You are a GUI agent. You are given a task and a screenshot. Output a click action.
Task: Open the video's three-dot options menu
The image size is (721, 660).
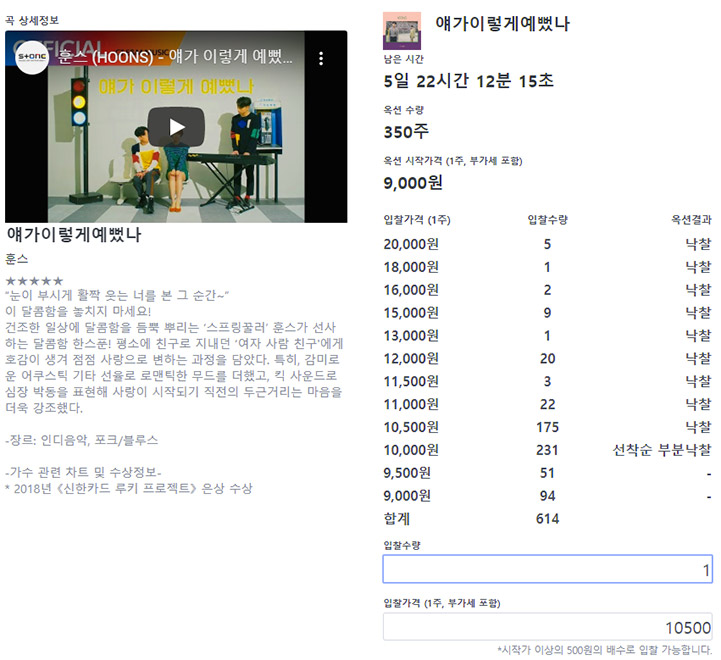tap(321, 58)
